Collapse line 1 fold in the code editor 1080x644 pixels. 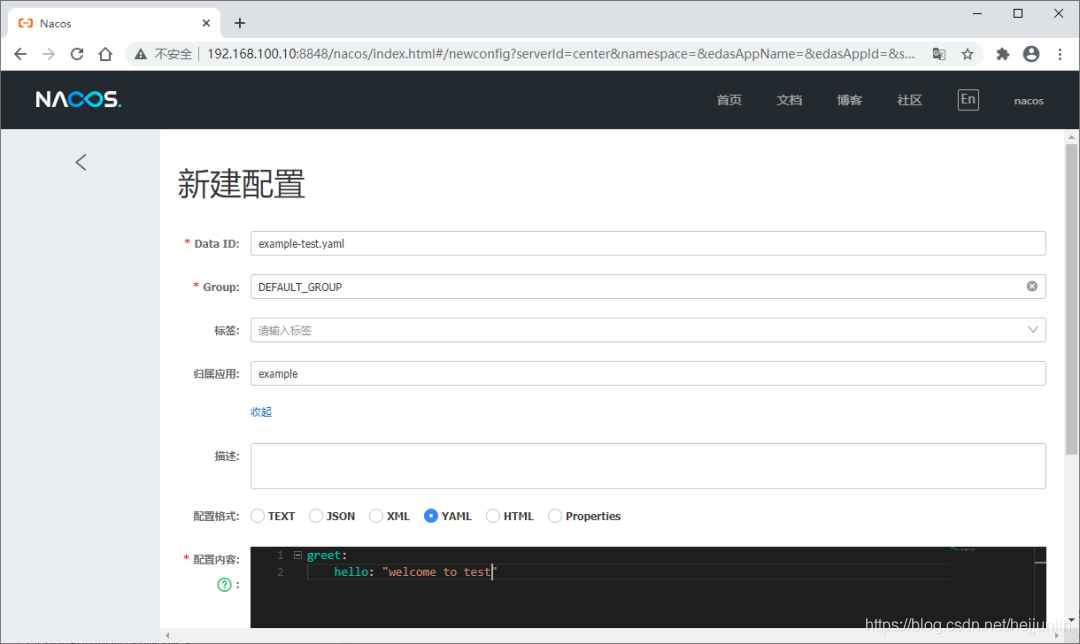coord(298,554)
